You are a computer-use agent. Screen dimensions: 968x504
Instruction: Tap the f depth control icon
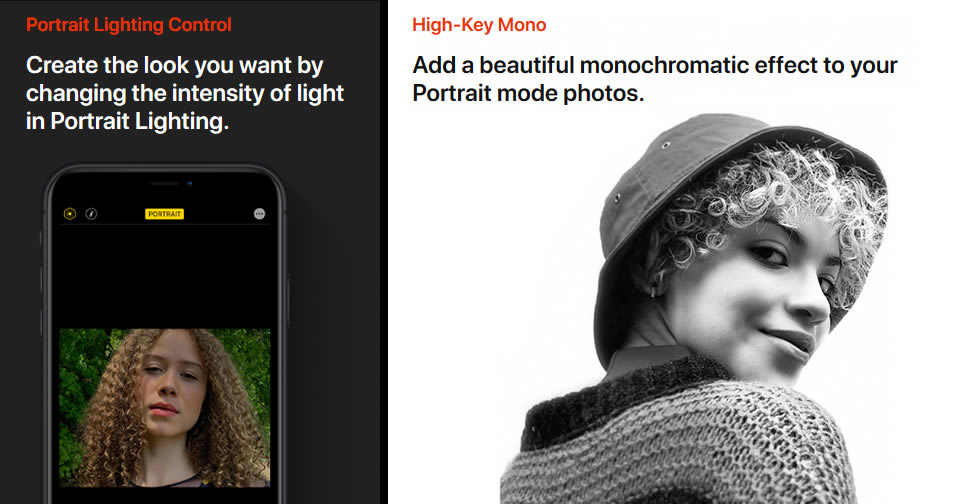[91, 214]
